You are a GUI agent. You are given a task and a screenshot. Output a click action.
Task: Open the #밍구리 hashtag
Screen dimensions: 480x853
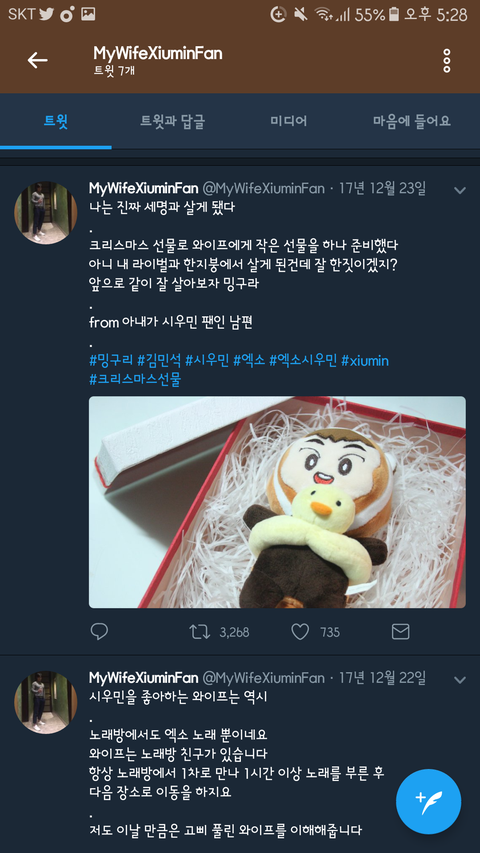pos(111,360)
